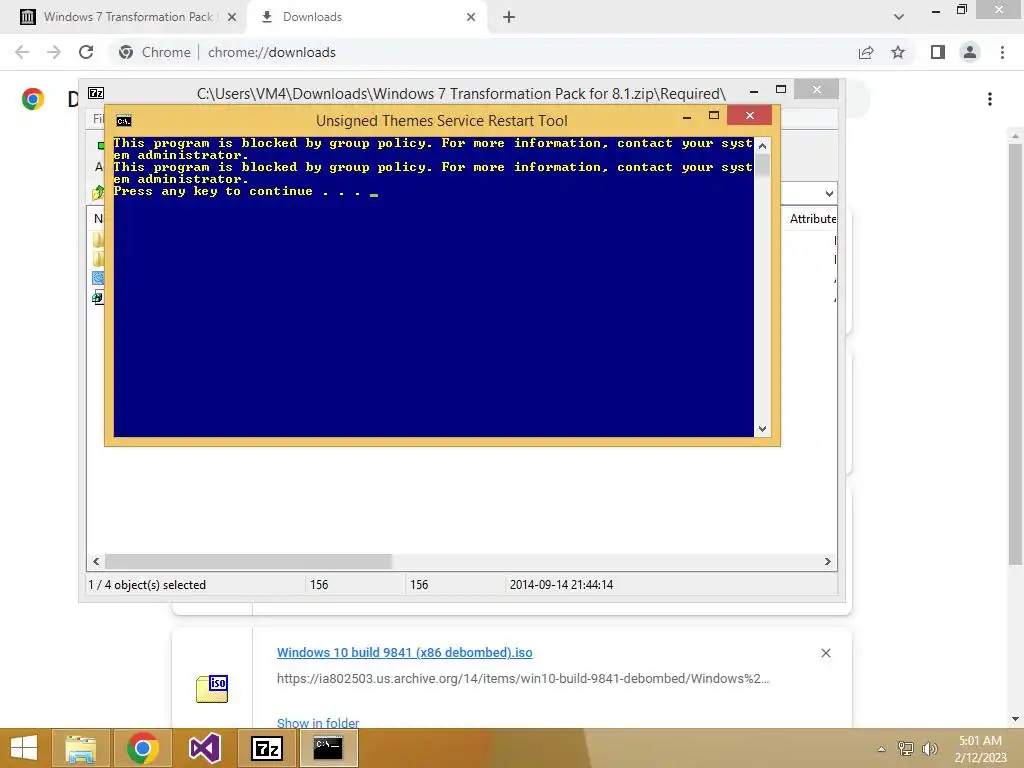The height and width of the screenshot is (768, 1024).
Task: Close the Windows 7 Transformation Pack tab
Action: click(232, 17)
